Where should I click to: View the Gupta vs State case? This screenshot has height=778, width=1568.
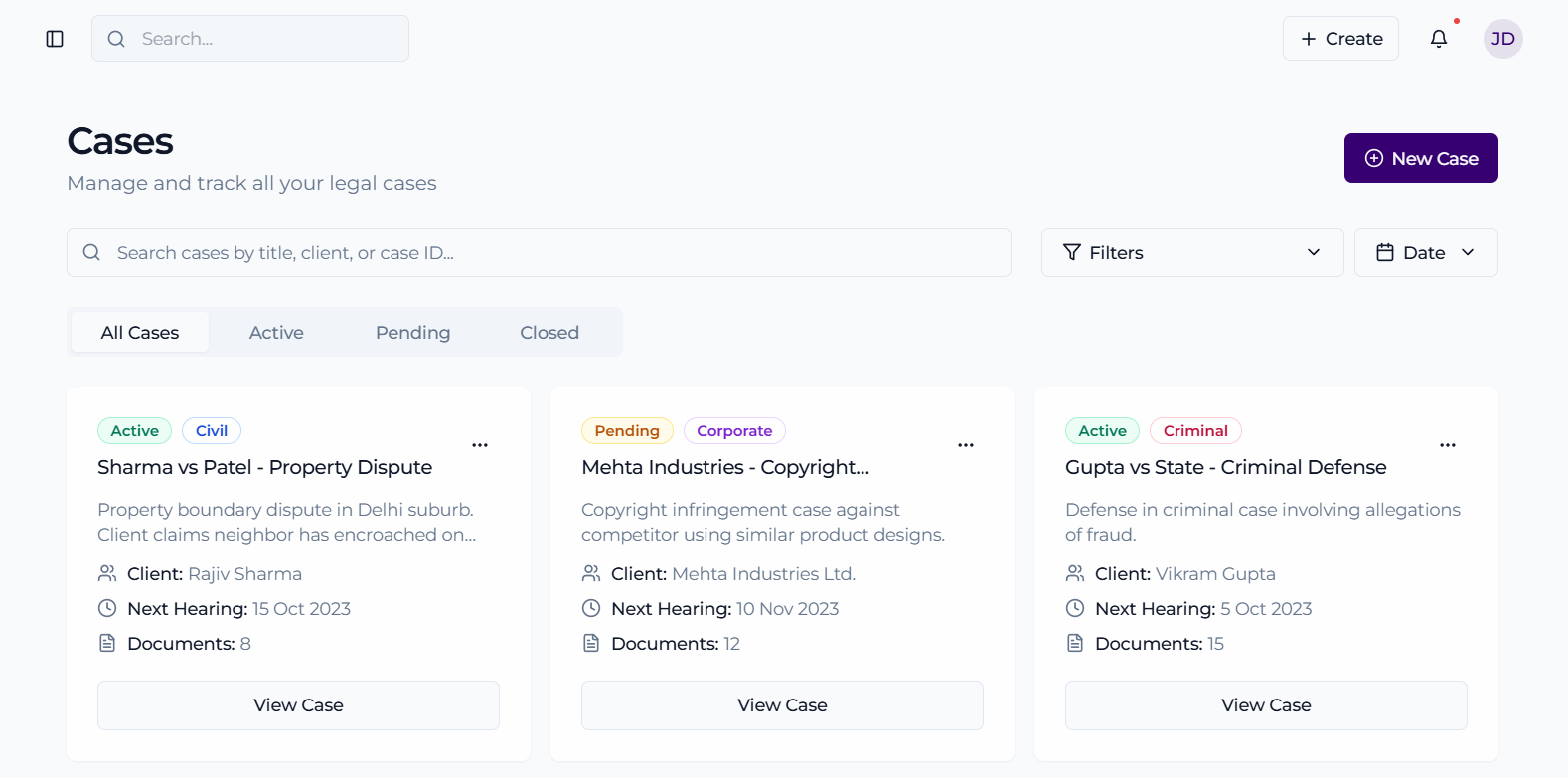(1265, 705)
